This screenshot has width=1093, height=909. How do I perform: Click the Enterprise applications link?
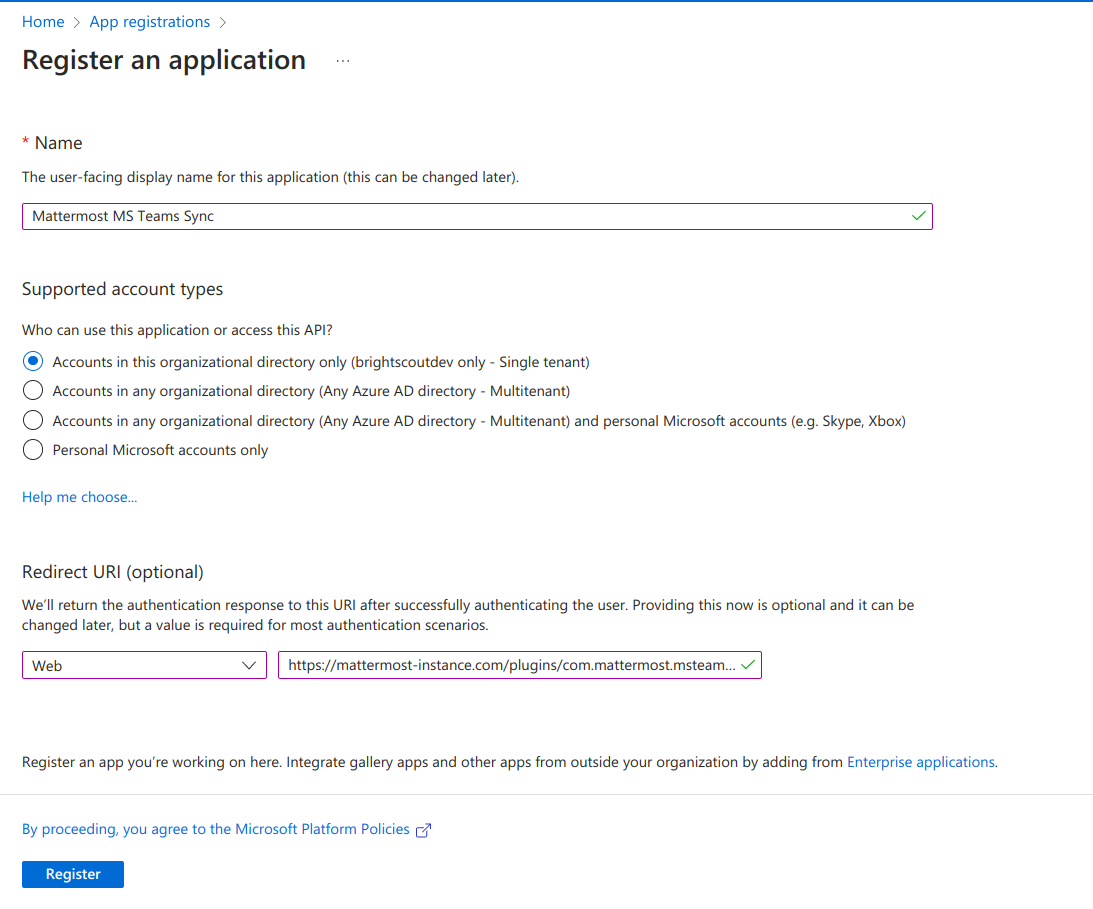click(920, 761)
